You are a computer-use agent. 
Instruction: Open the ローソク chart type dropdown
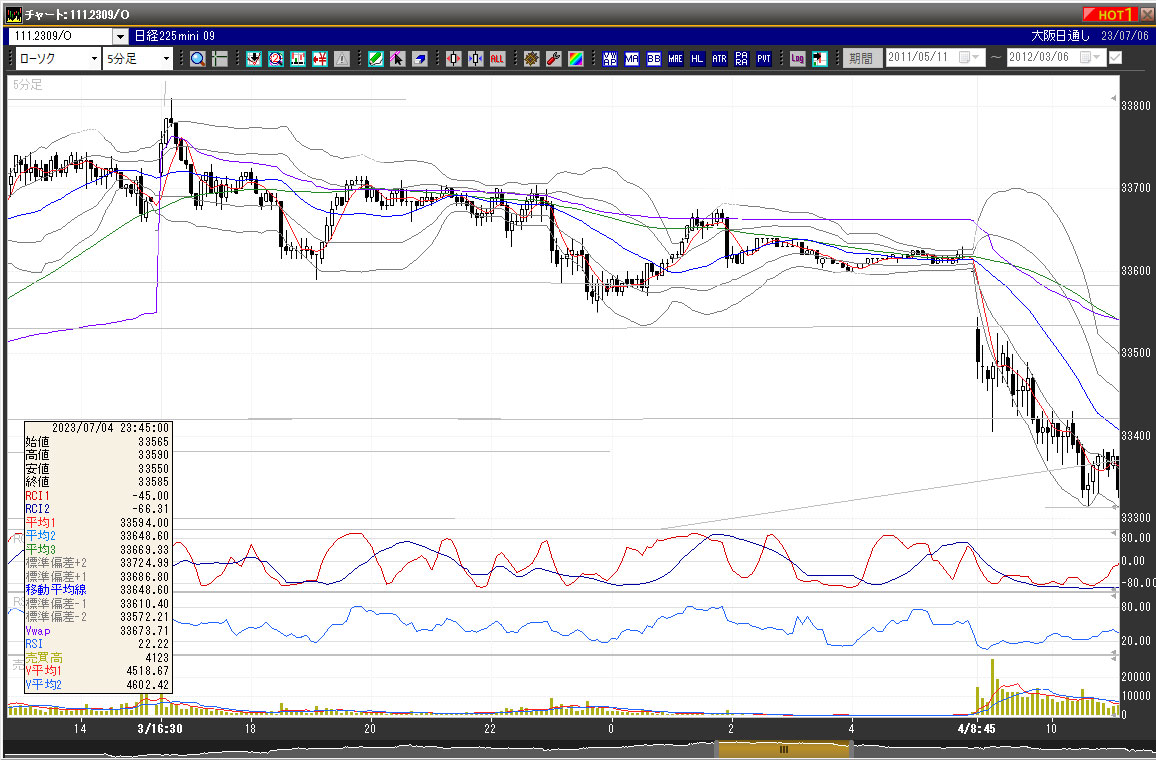58,59
